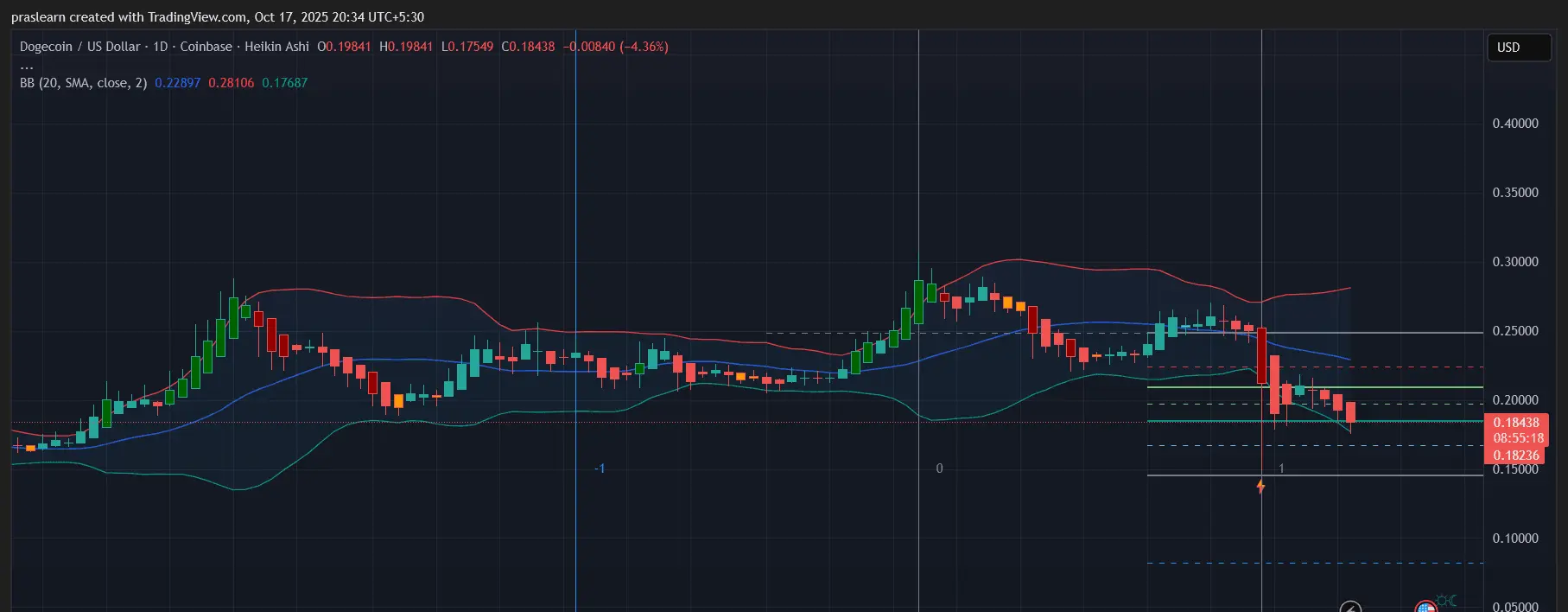The height and width of the screenshot is (612, 1568).
Task: Click the low value L0.17549
Action: [467, 47]
